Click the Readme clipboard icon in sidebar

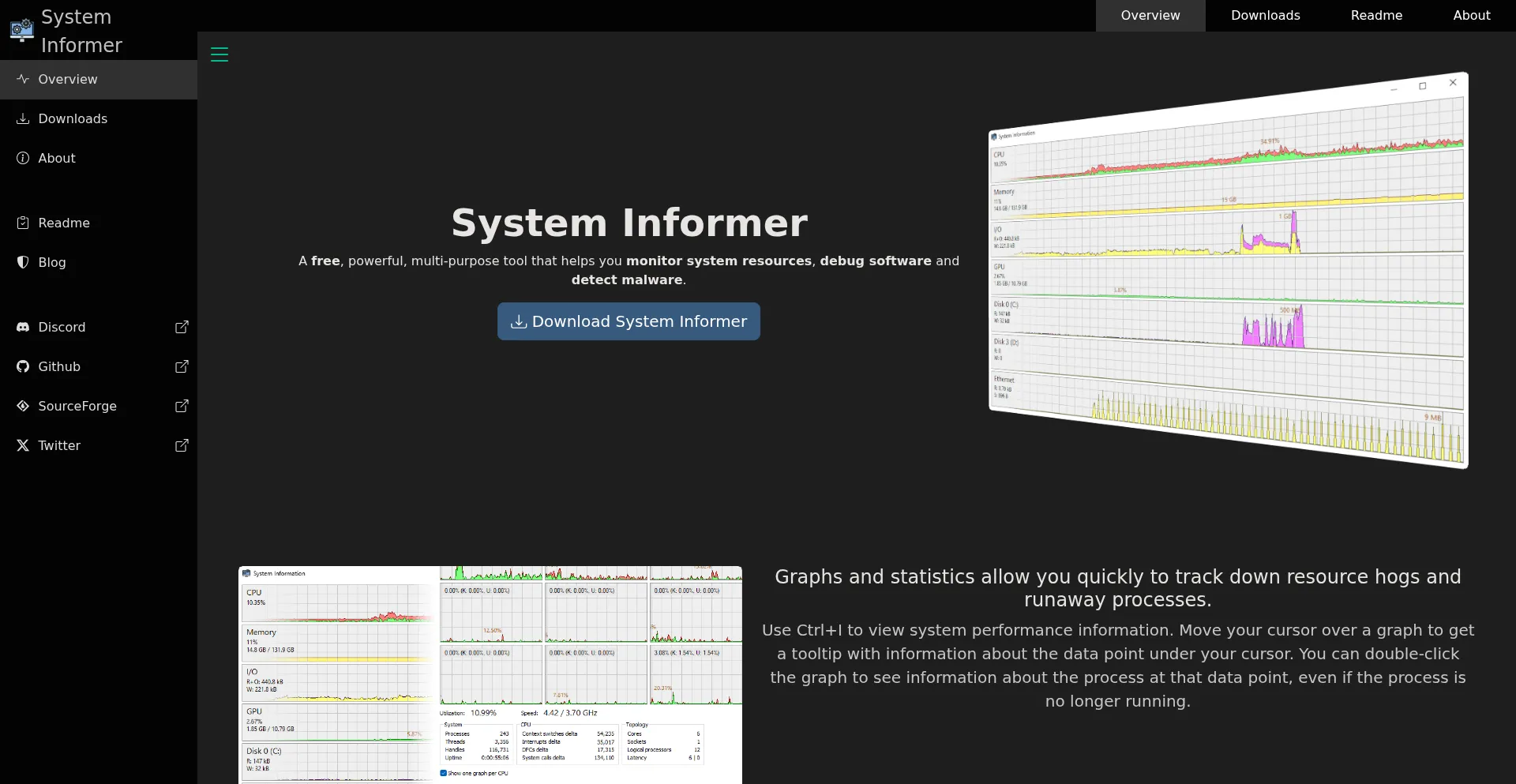pyautogui.click(x=23, y=223)
